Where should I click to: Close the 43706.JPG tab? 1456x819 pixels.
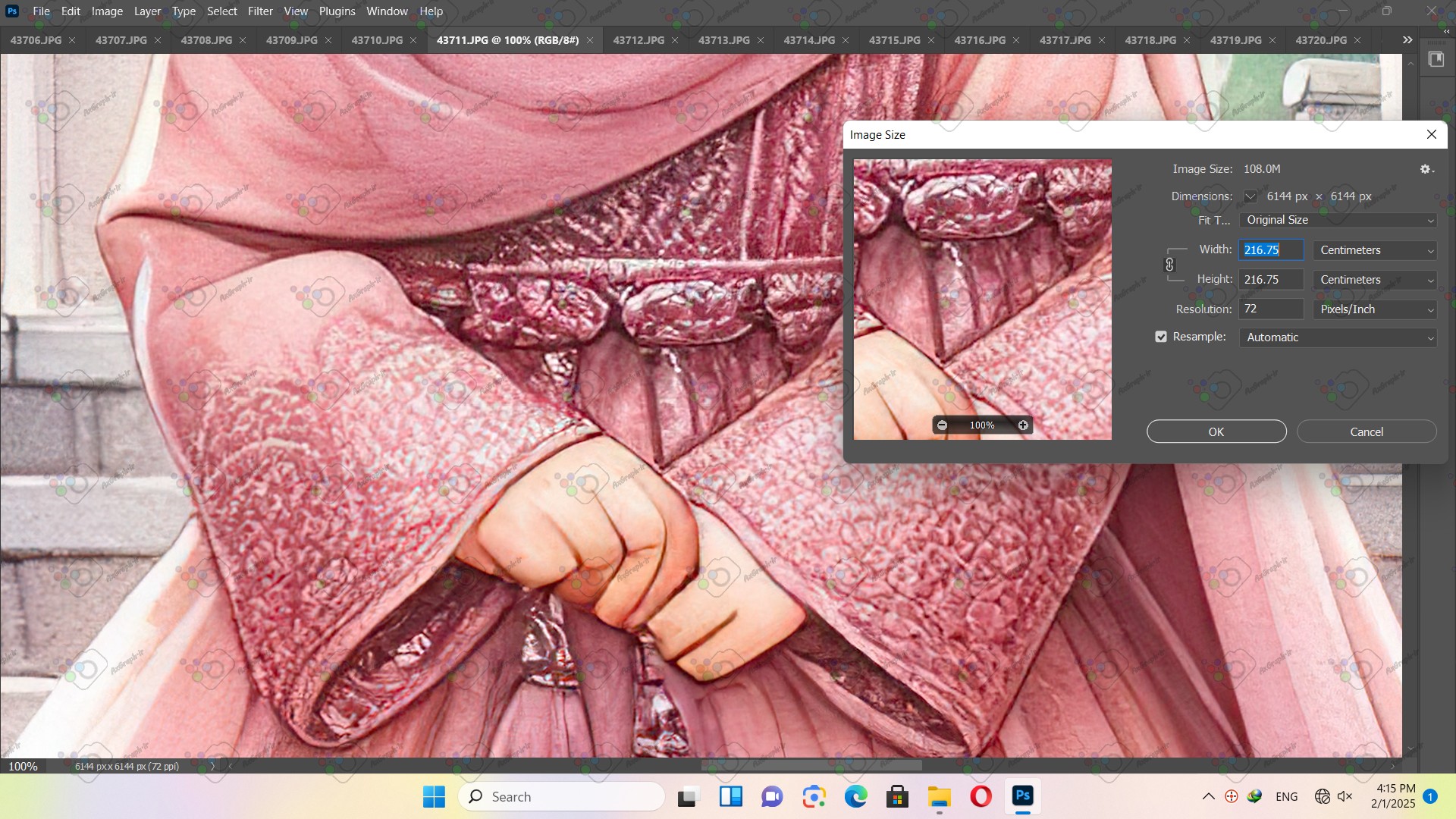[72, 40]
